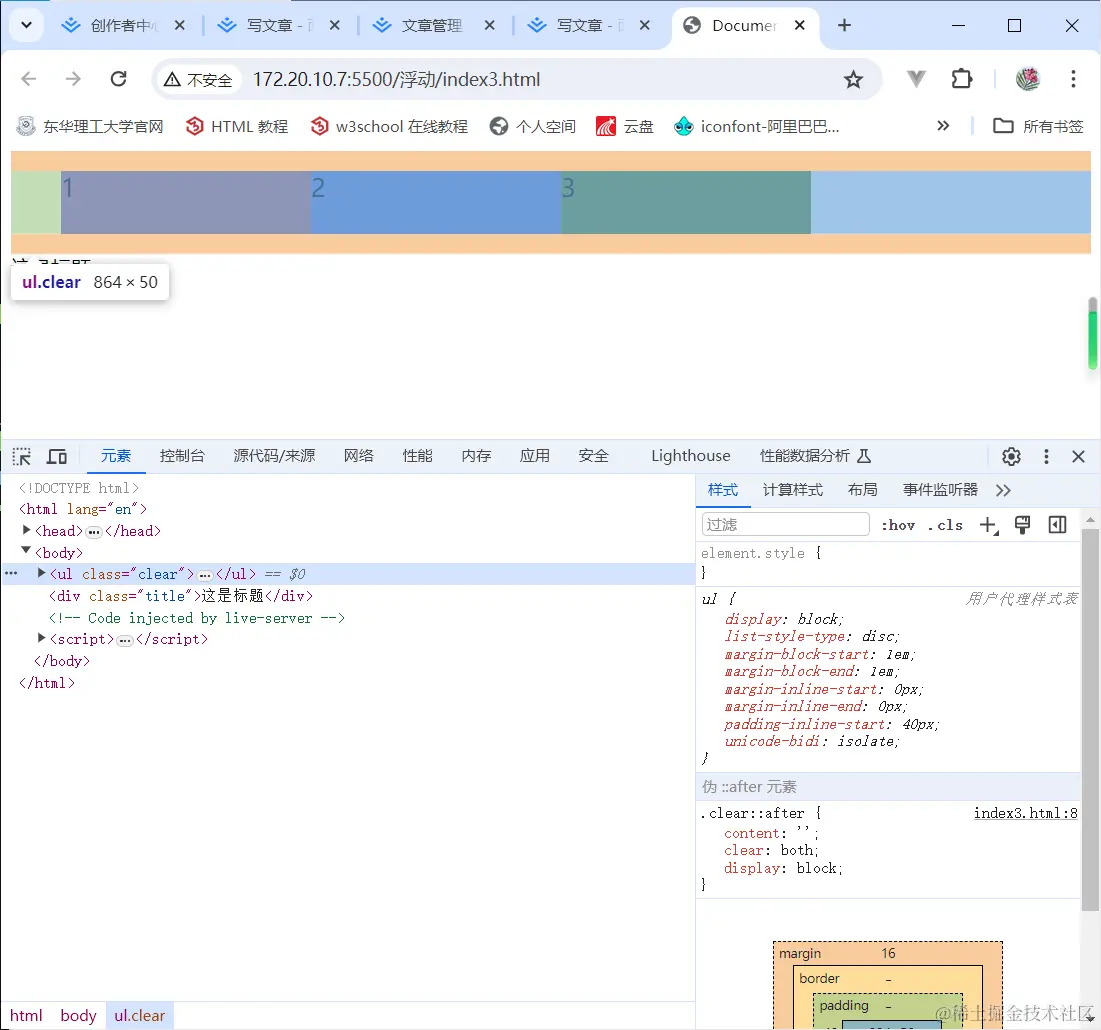This screenshot has height=1030, width=1101.
Task: Close the DevTools panel
Action: 1079,456
